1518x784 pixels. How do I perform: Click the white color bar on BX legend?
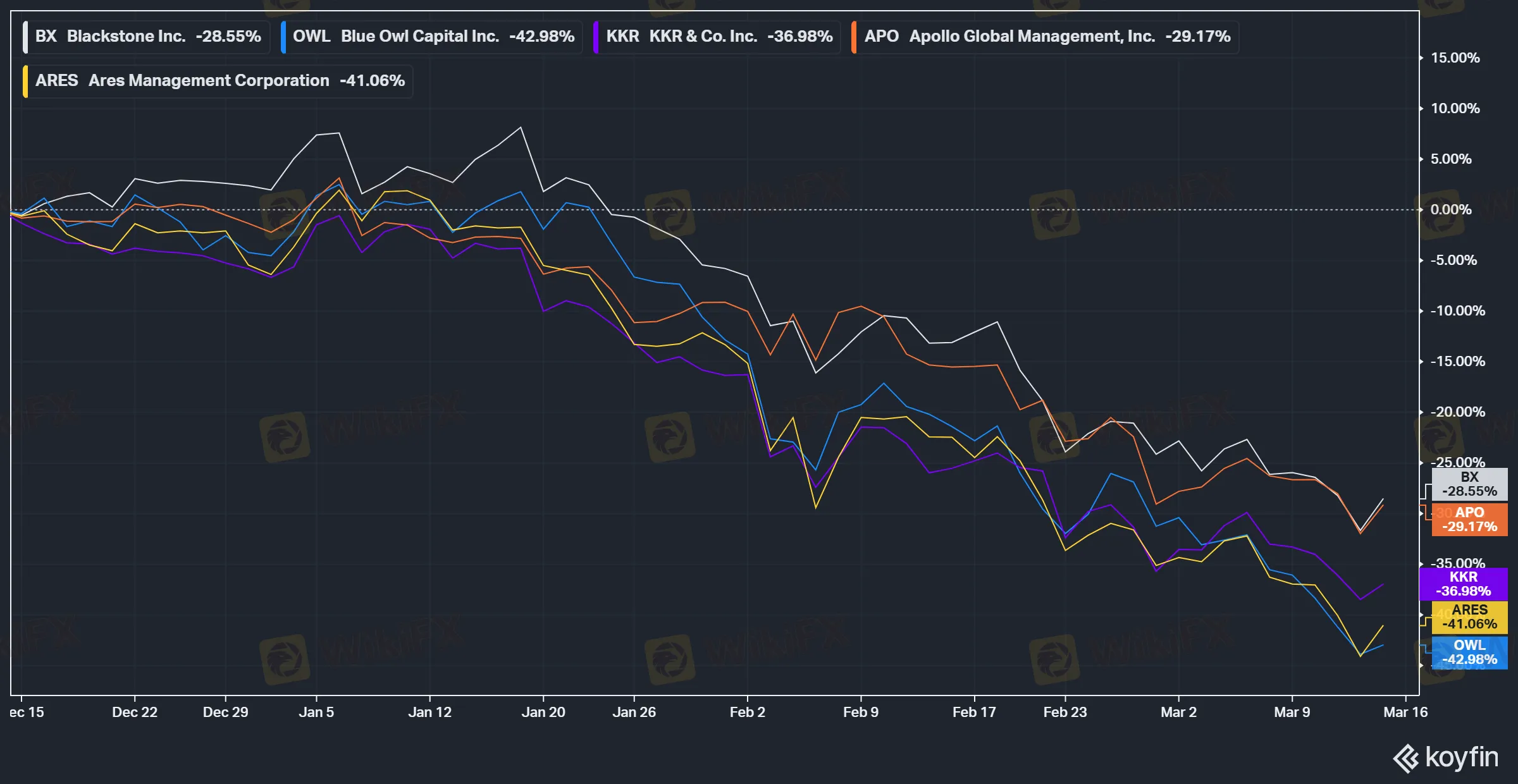(x=25, y=36)
